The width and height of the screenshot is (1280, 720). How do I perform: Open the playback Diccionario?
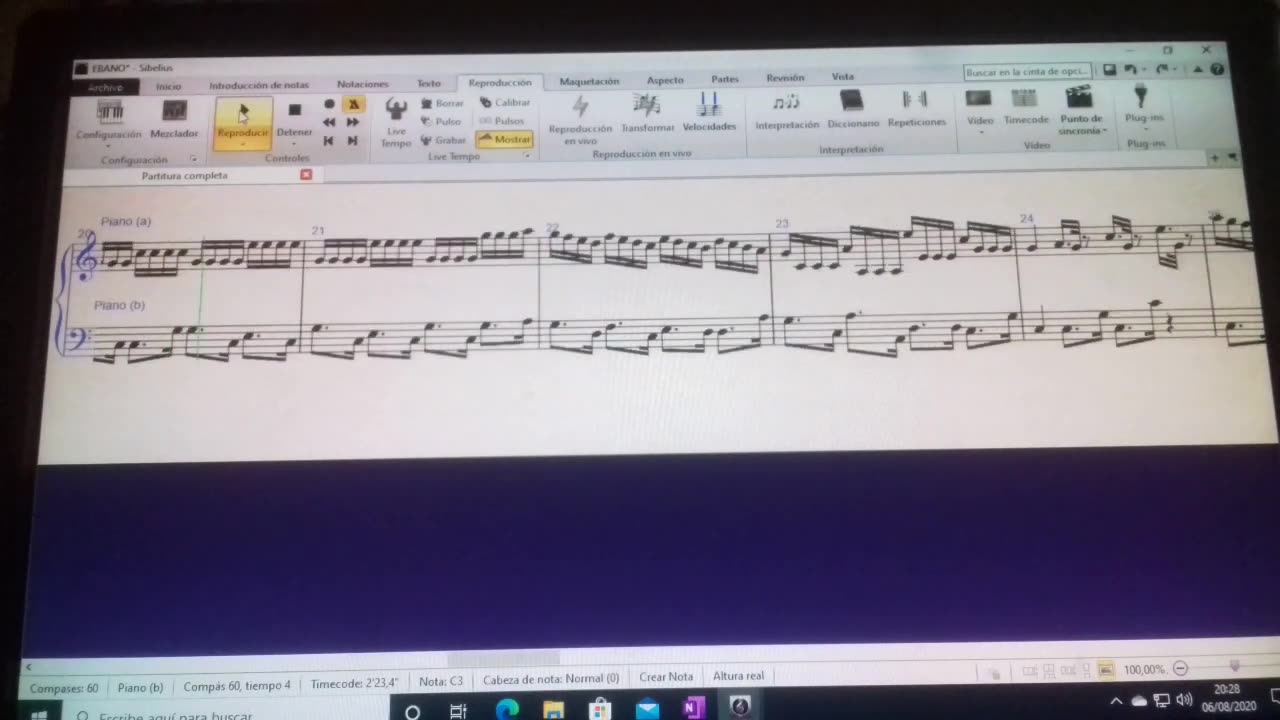853,109
